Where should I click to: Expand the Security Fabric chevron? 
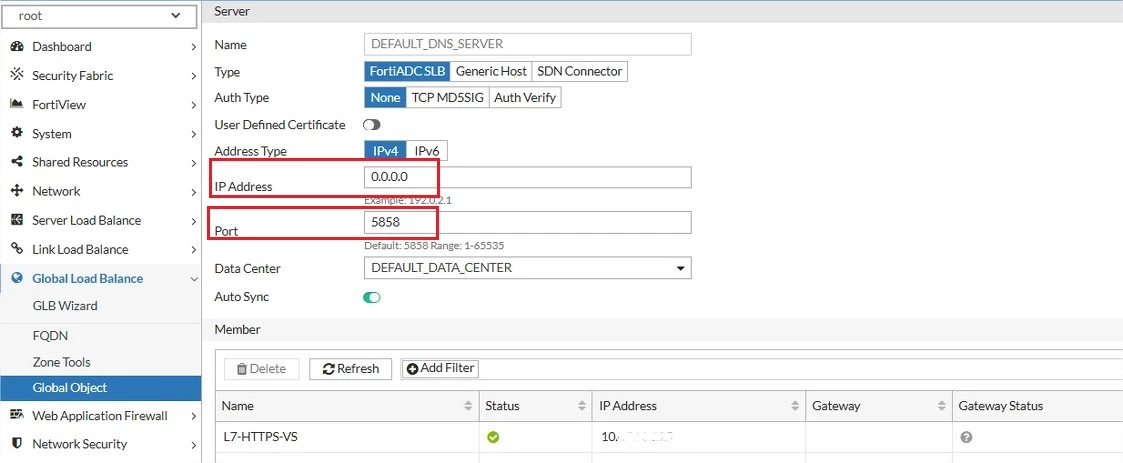(x=194, y=76)
